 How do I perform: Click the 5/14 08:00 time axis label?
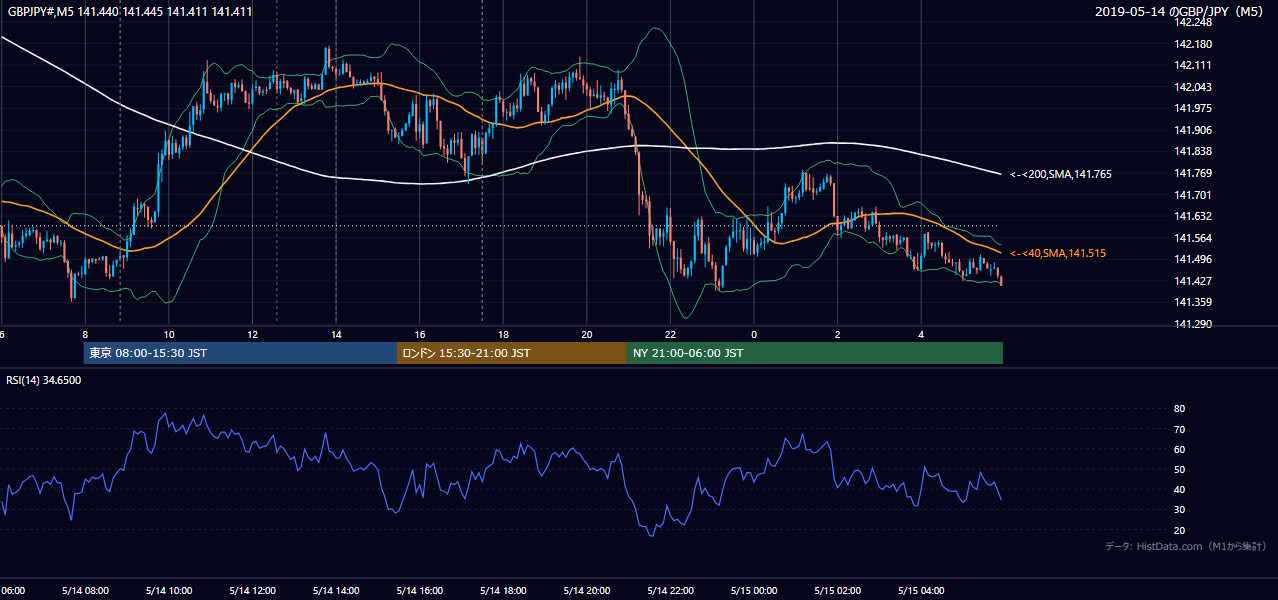(x=84, y=590)
